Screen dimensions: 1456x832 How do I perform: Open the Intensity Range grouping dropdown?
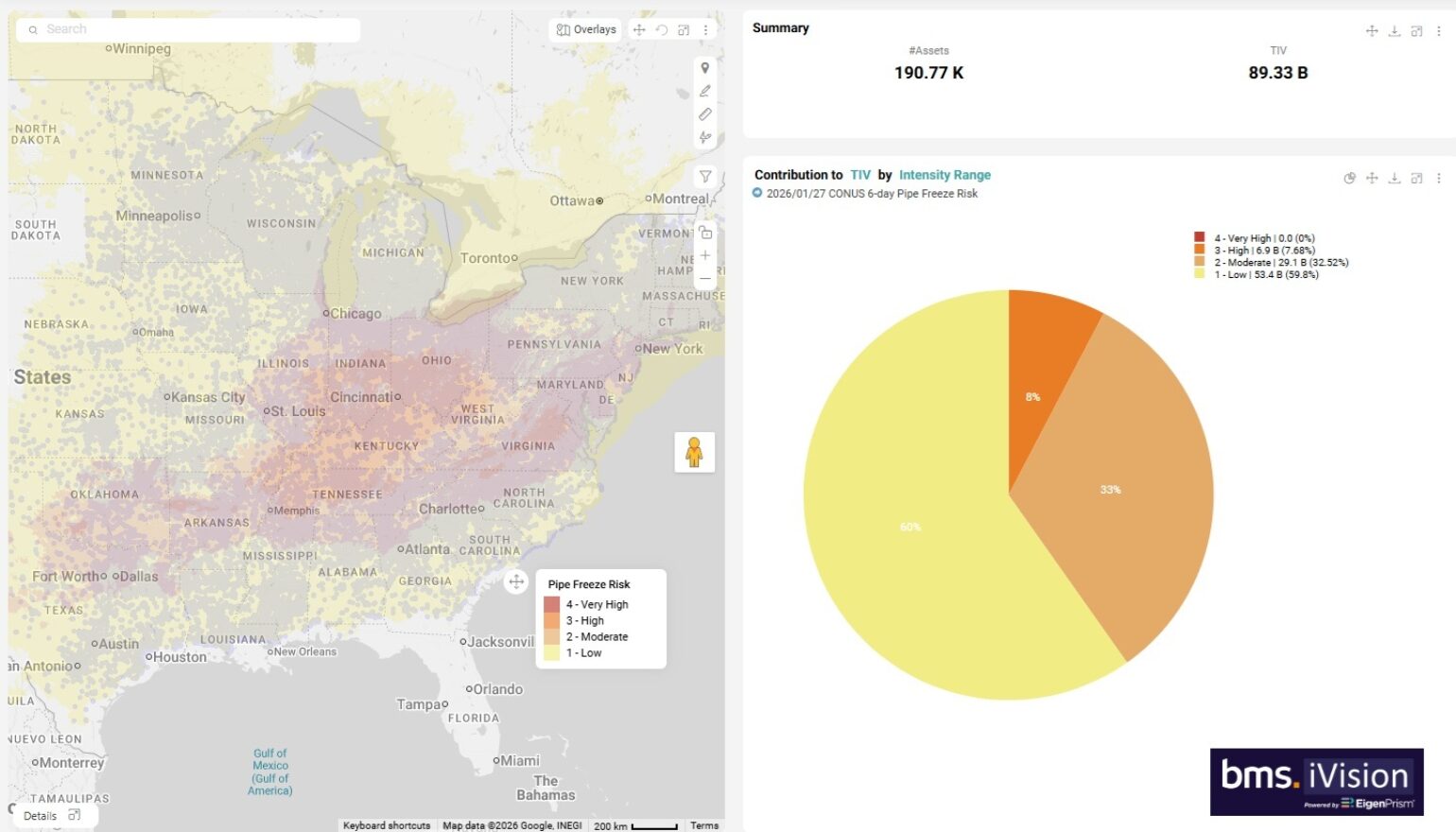click(944, 175)
